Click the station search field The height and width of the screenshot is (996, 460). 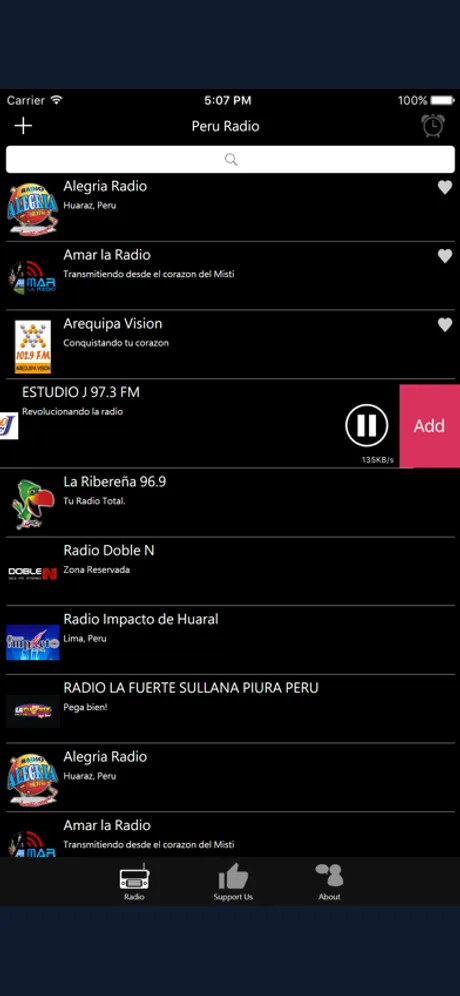230,159
